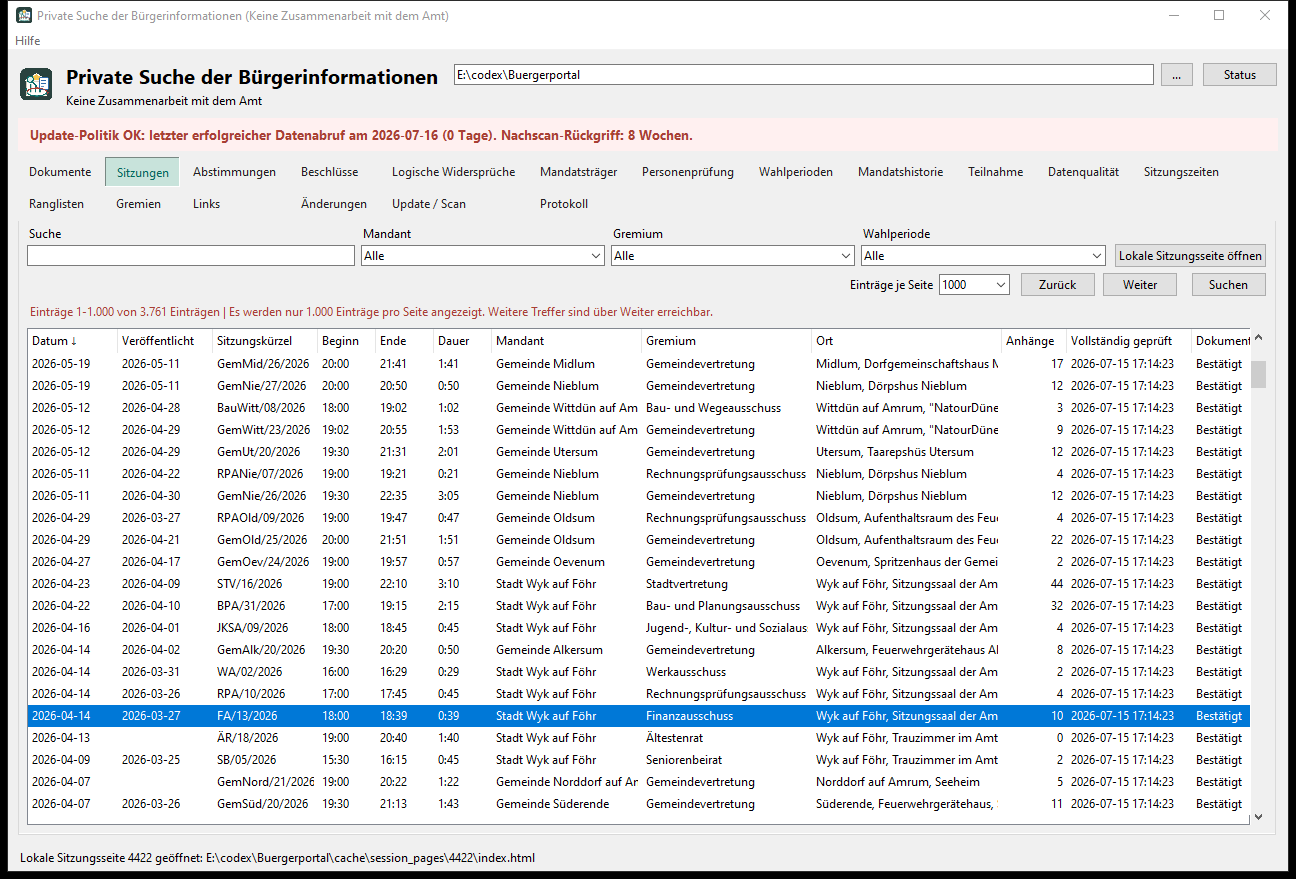Image resolution: width=1296 pixels, height=879 pixels.
Task: Click the table scrollbar up arrow
Action: (x=1258, y=339)
